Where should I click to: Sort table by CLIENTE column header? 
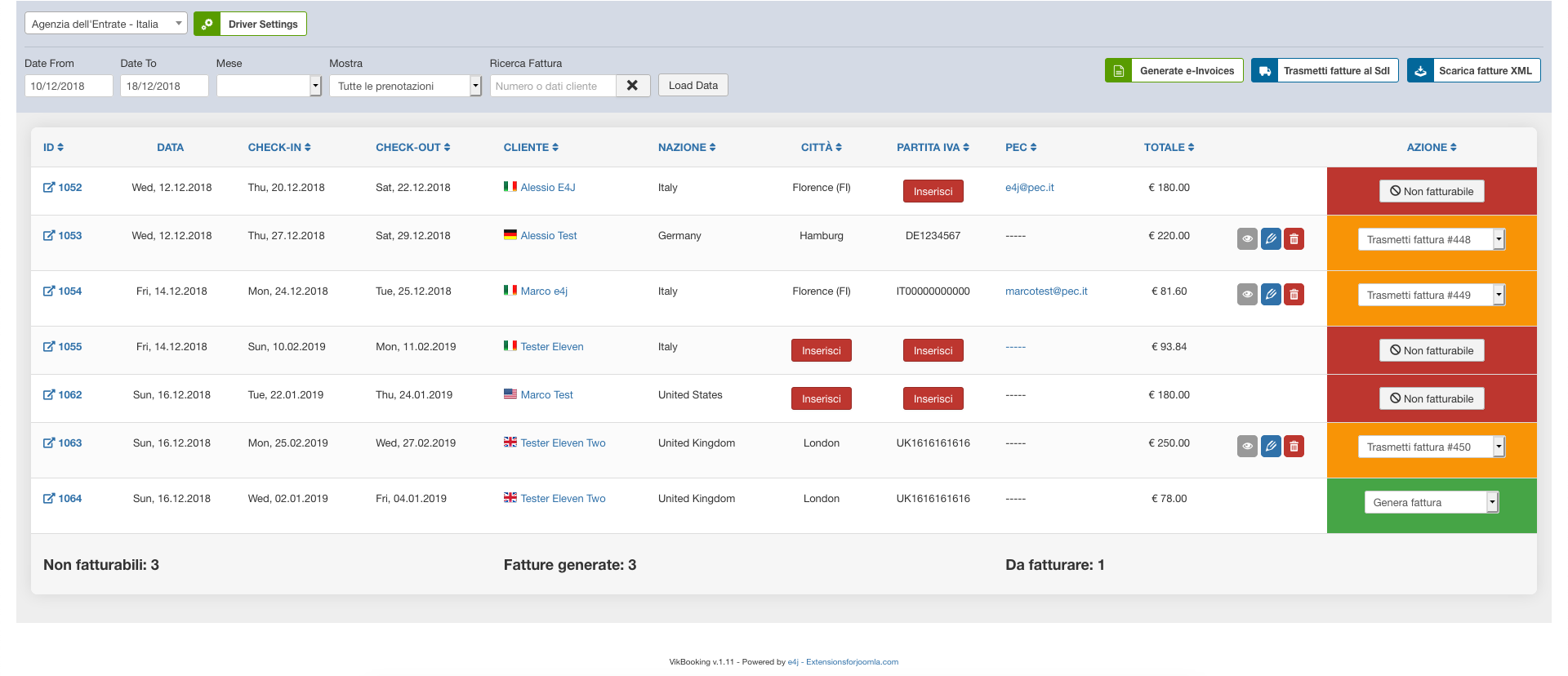[x=531, y=148]
